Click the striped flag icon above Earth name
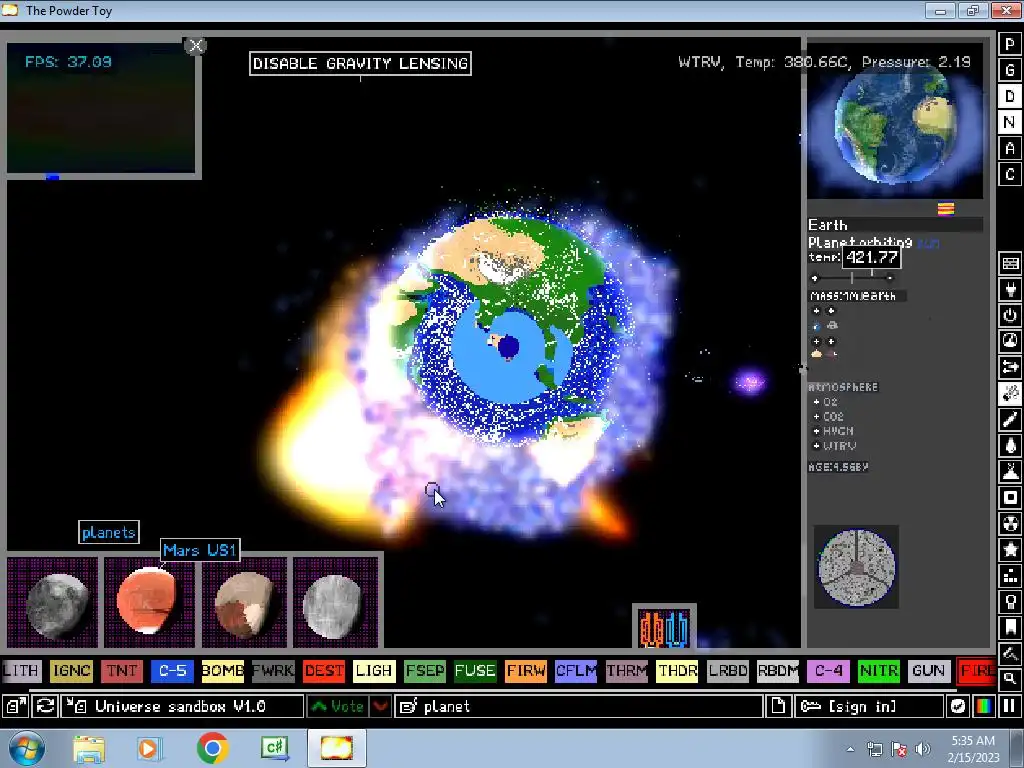 pyautogui.click(x=946, y=209)
